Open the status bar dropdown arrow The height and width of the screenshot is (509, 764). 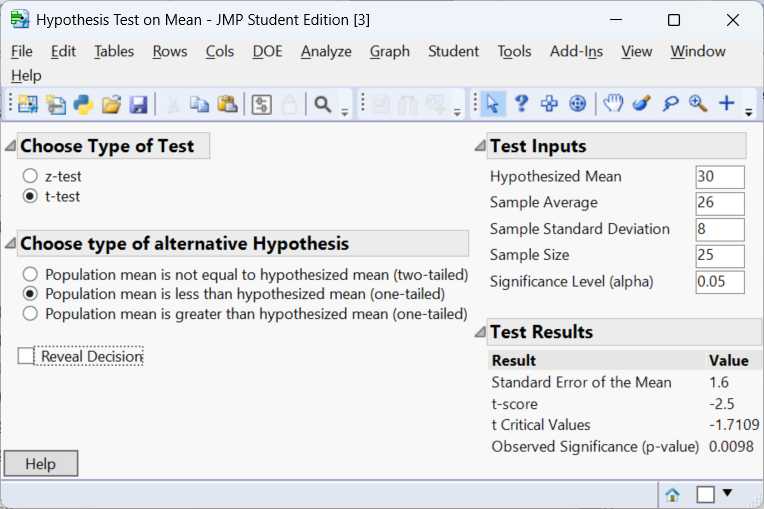click(728, 493)
